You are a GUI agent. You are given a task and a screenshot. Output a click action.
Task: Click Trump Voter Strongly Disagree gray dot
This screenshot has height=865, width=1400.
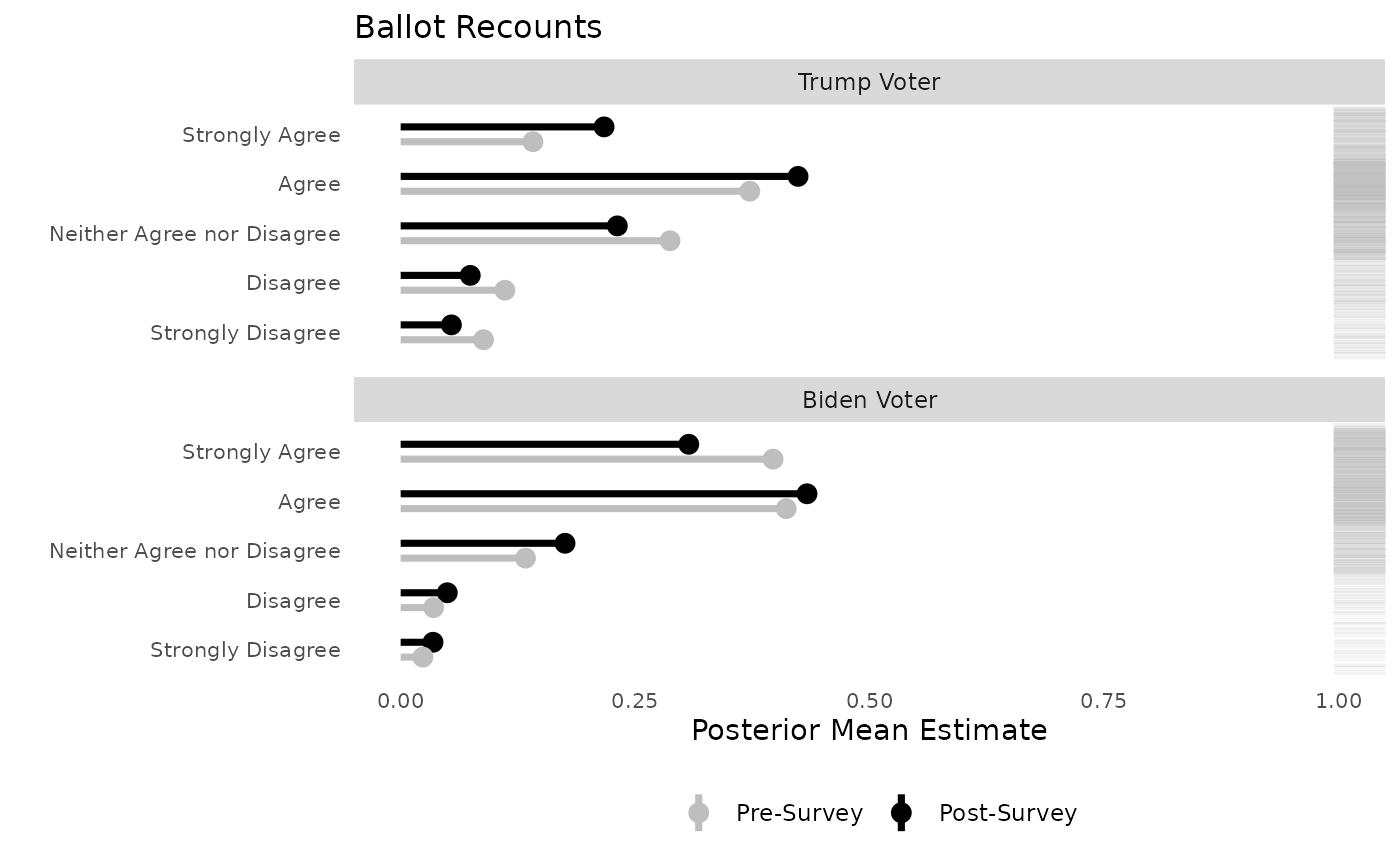tap(484, 340)
